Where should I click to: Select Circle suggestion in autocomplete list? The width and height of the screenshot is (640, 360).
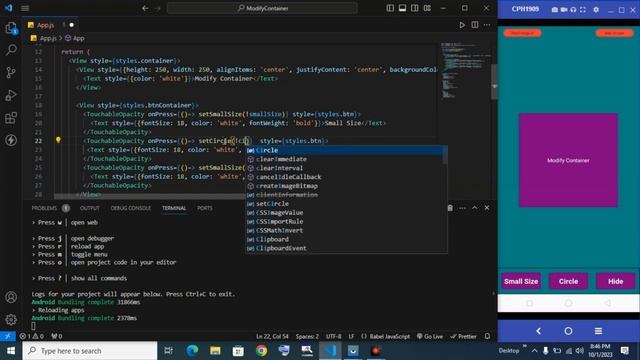pyautogui.click(x=346, y=150)
